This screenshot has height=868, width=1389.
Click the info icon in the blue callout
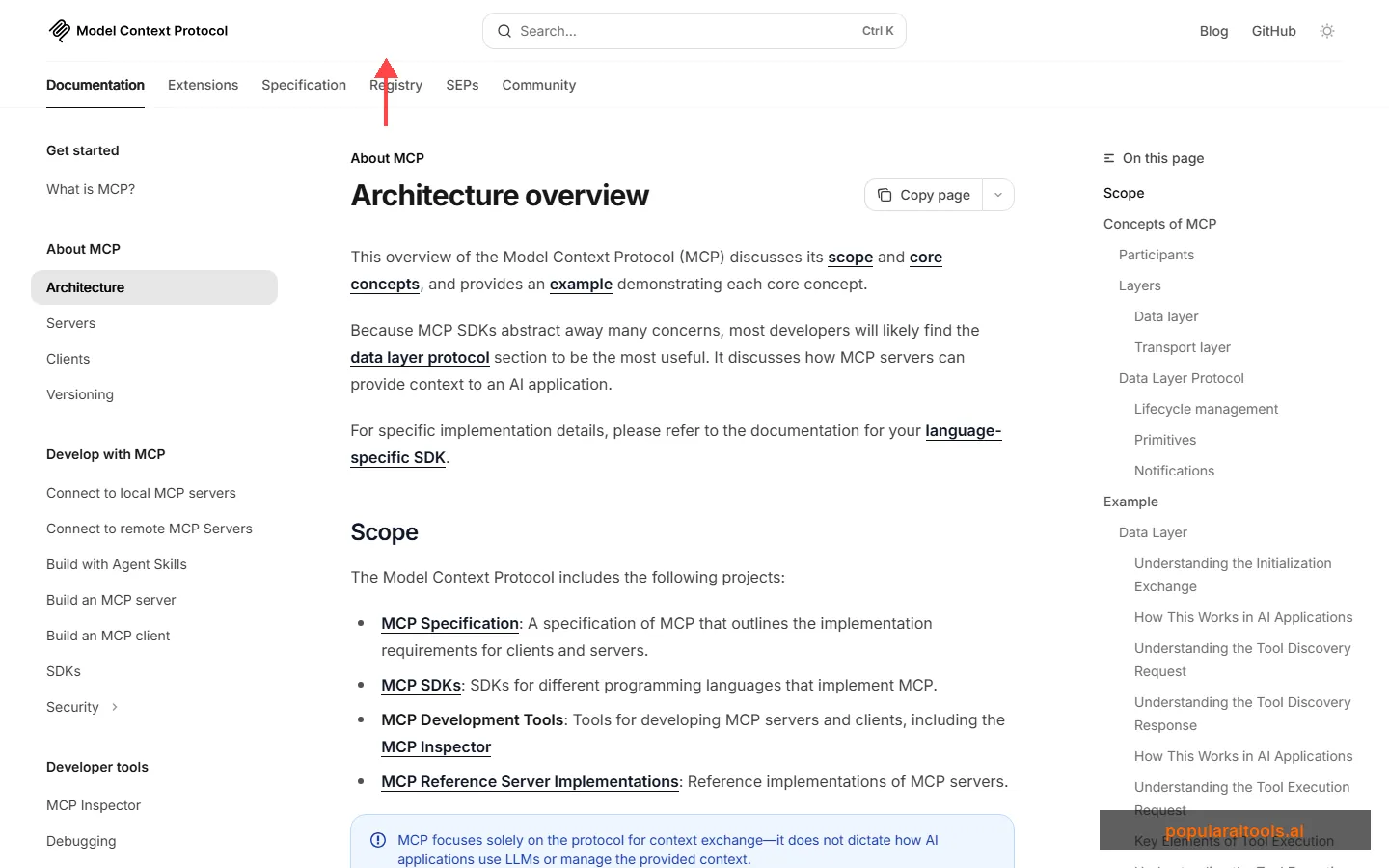point(378,839)
